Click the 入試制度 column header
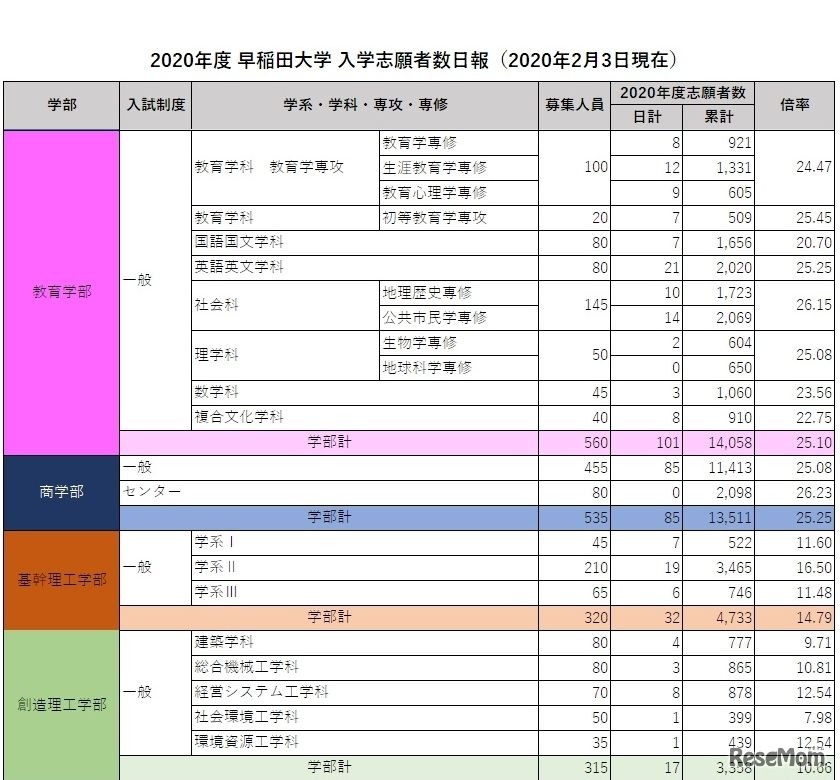The image size is (840, 780). click(x=155, y=105)
